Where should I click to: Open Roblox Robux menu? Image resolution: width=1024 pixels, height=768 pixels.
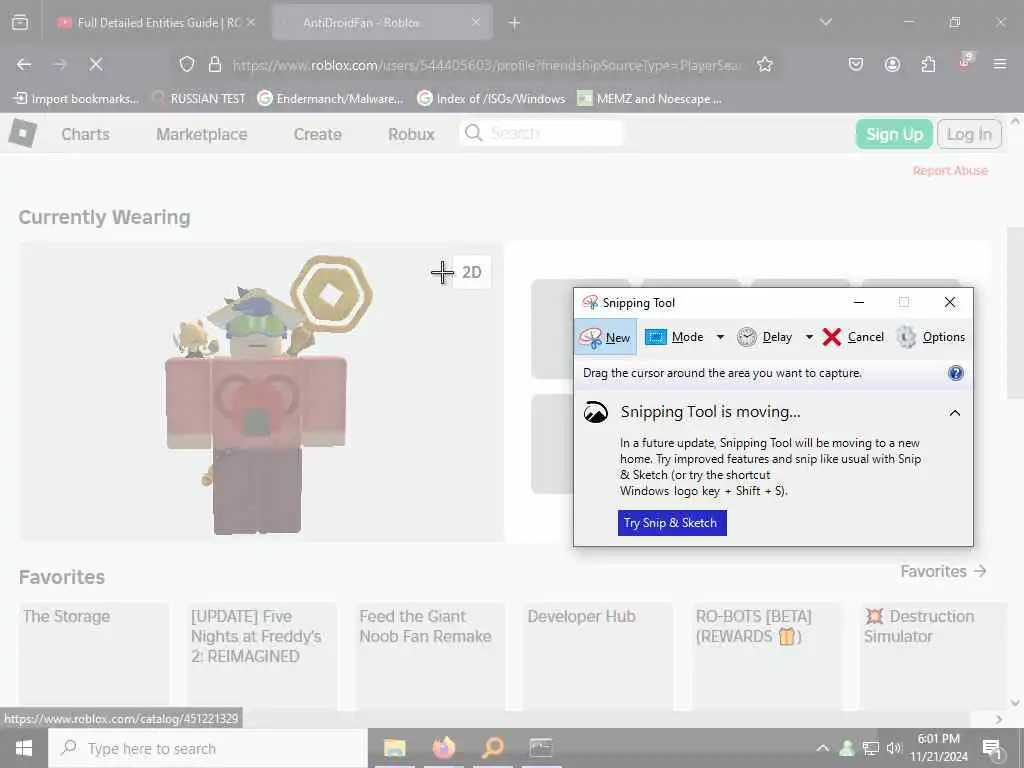[x=411, y=134]
